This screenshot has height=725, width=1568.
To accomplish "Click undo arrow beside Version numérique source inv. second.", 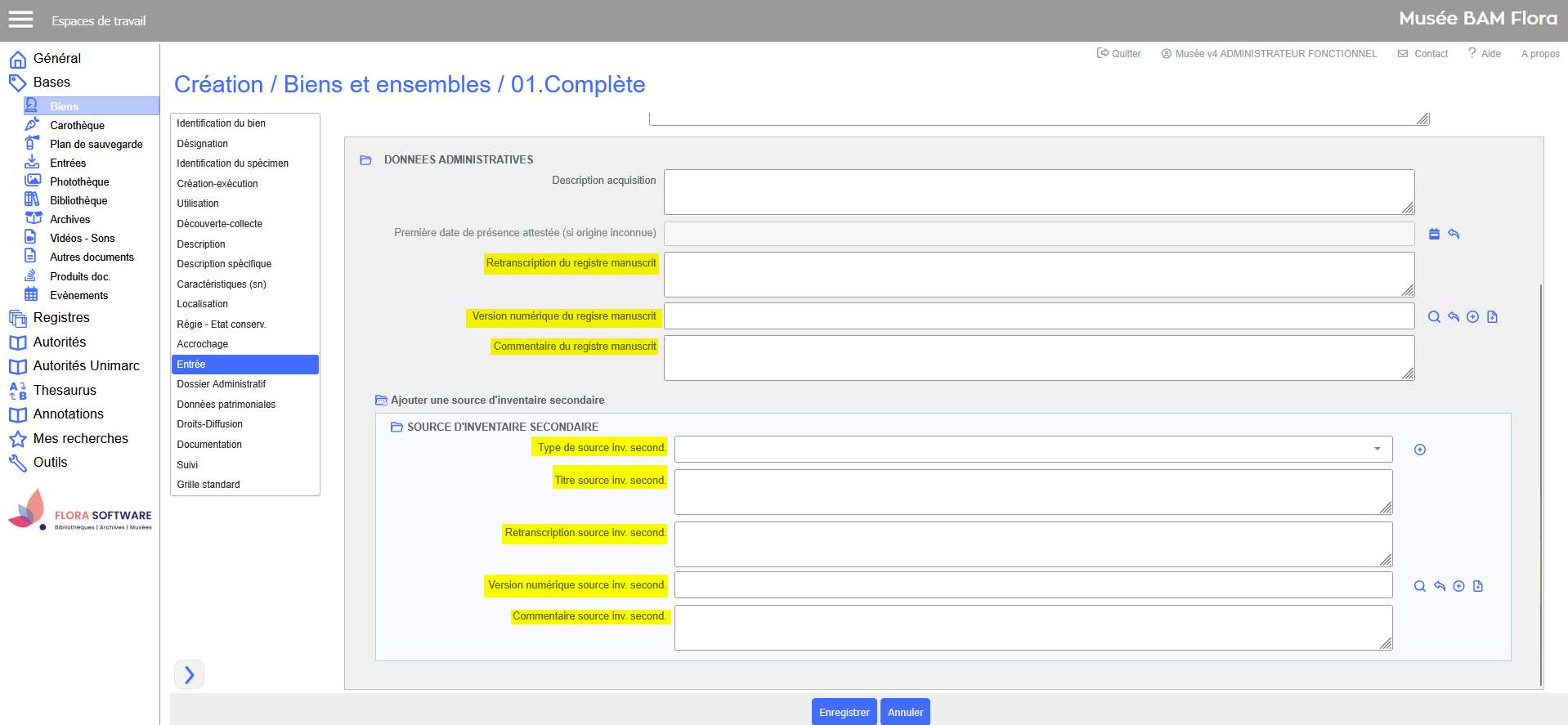I will (1440, 586).
